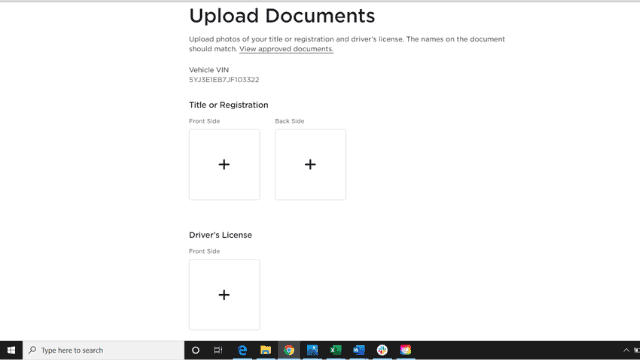The height and width of the screenshot is (360, 640).
Task: Upload Title or Registration Front Side photo
Action: (x=224, y=164)
